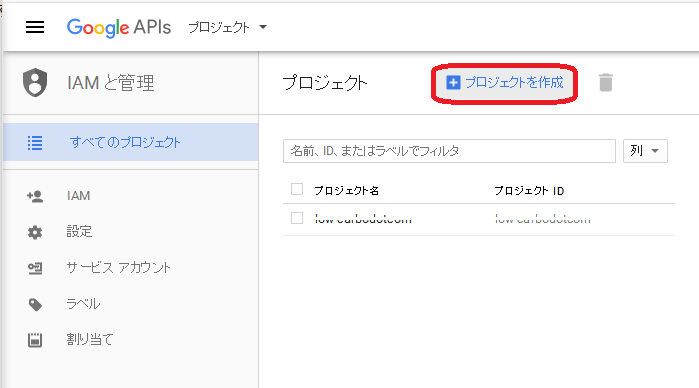Open the プロジェクト dropdown in header
Viewport: 699px width, 388px height.
[227, 27]
